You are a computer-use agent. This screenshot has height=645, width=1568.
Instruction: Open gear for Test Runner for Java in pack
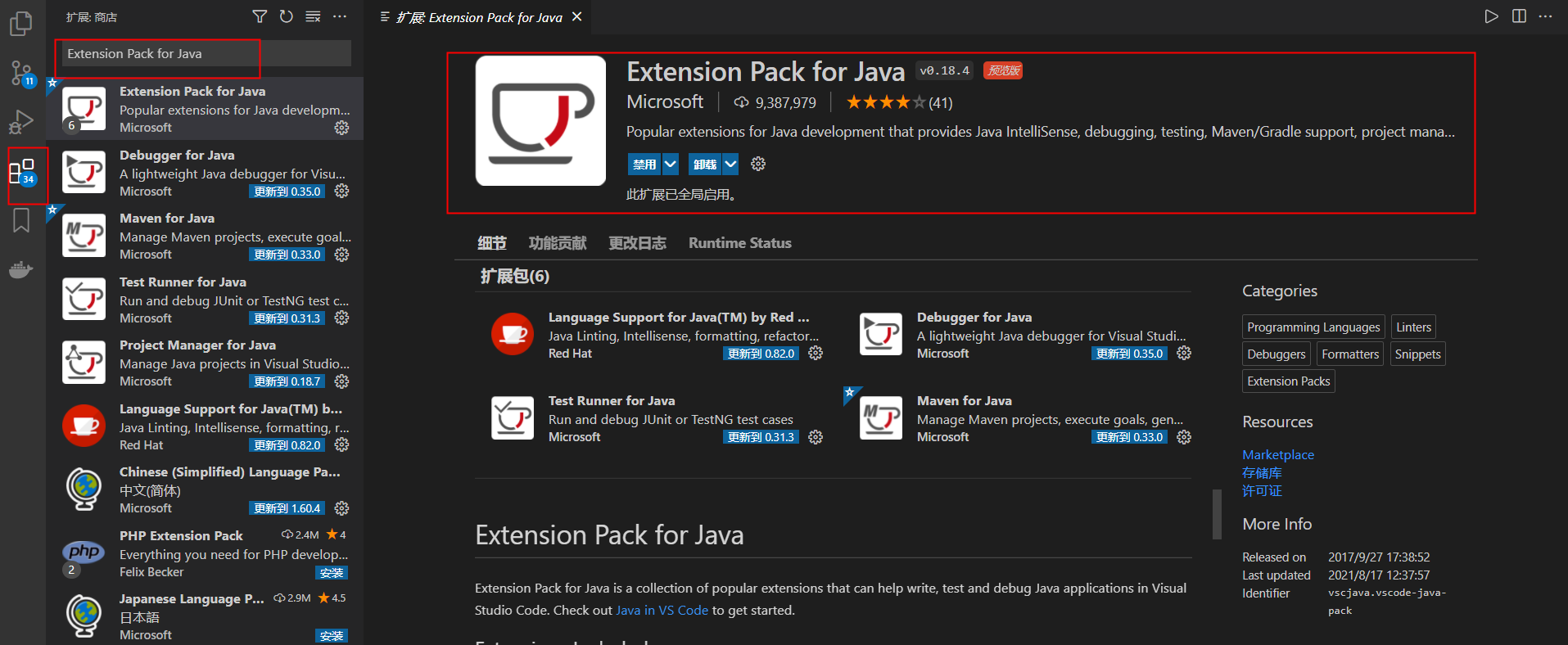point(816,437)
